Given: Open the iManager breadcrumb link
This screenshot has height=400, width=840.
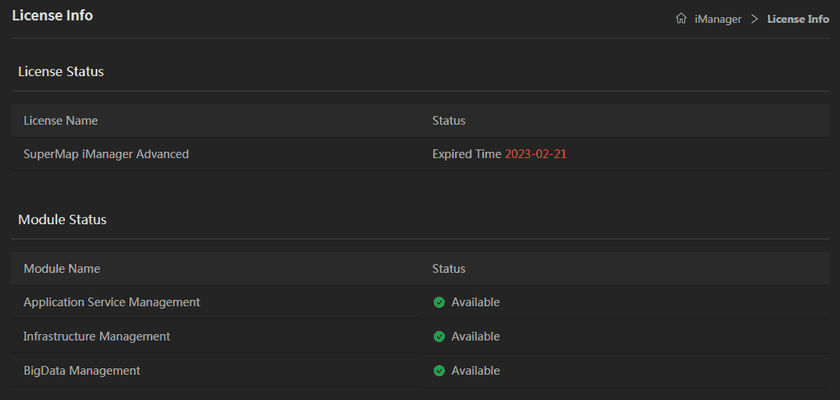Looking at the screenshot, I should [718, 19].
